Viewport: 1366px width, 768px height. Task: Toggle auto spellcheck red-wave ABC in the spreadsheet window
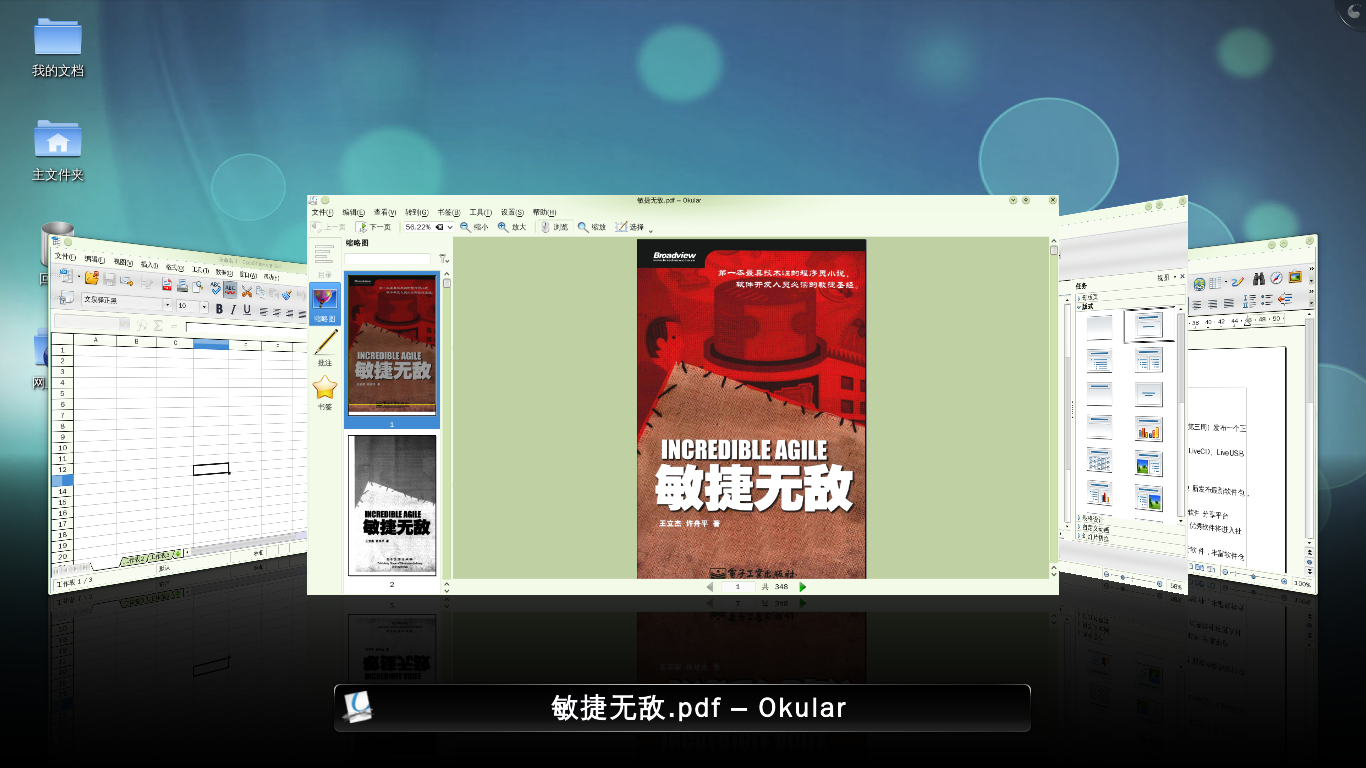tap(230, 289)
